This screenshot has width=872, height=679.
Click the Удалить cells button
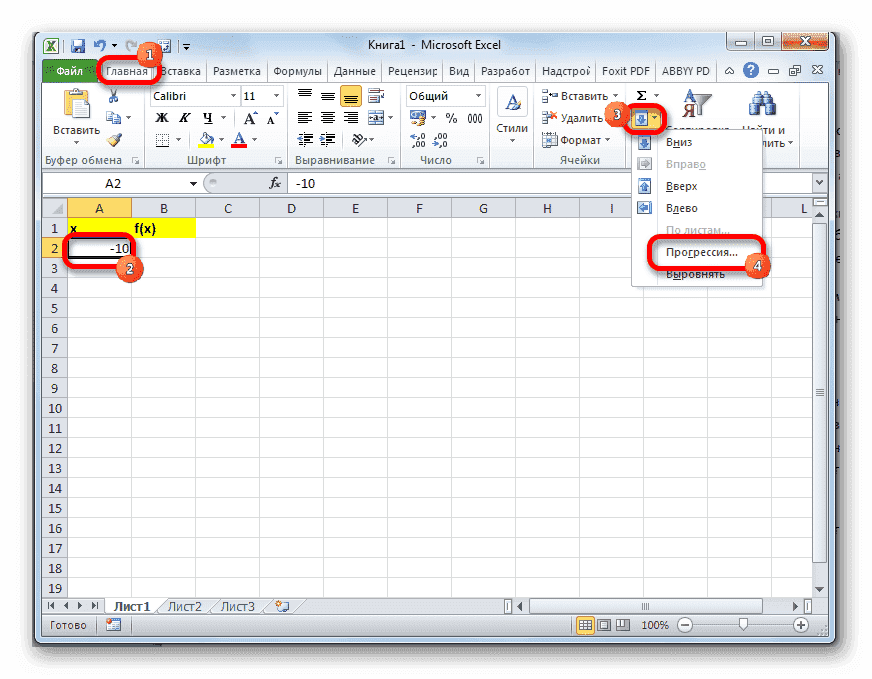(573, 118)
